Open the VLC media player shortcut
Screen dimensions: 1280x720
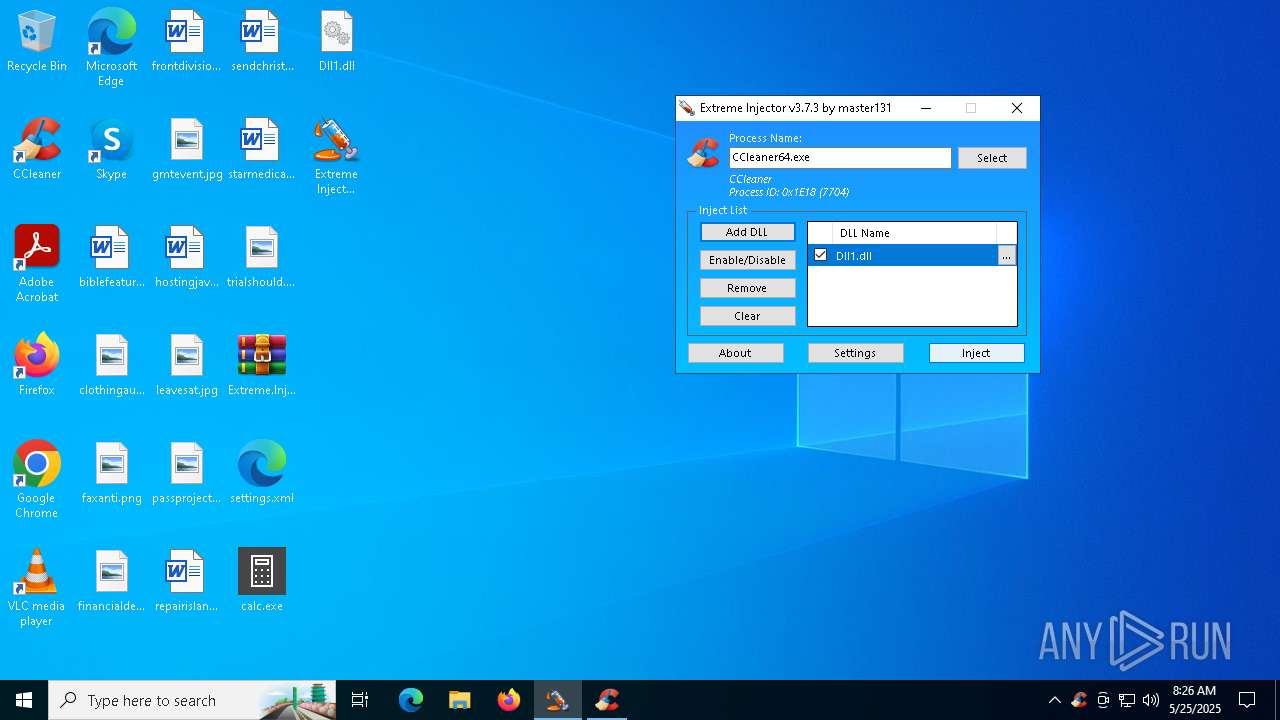pyautogui.click(x=37, y=588)
